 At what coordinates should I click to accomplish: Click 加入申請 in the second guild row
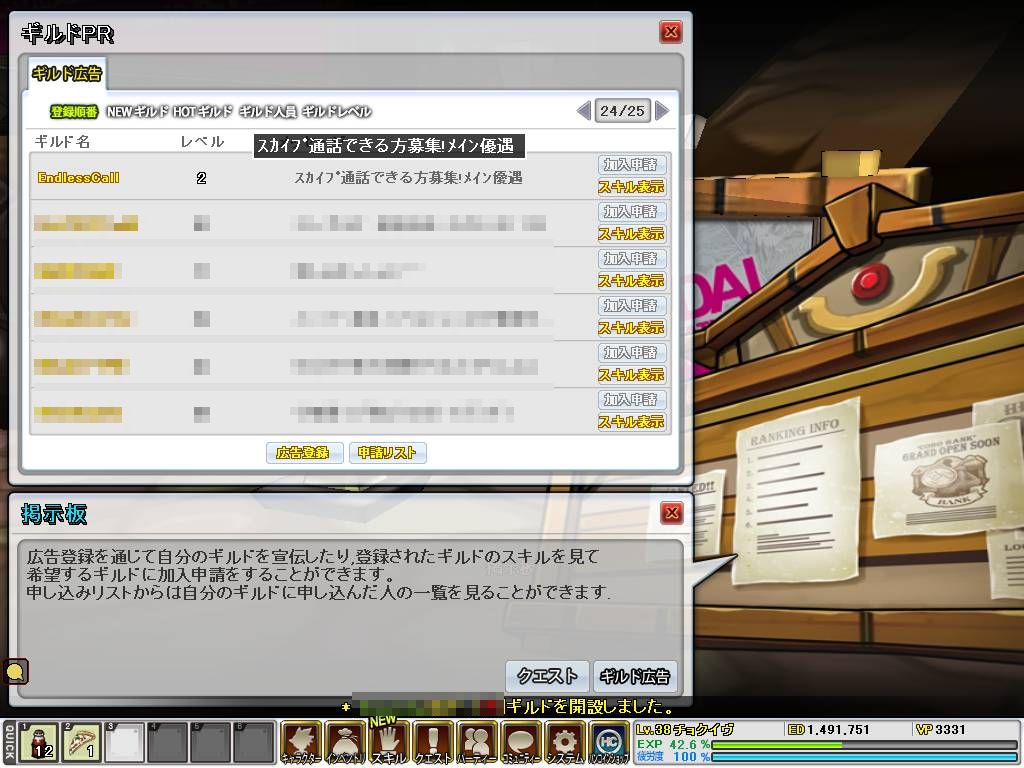[632, 212]
